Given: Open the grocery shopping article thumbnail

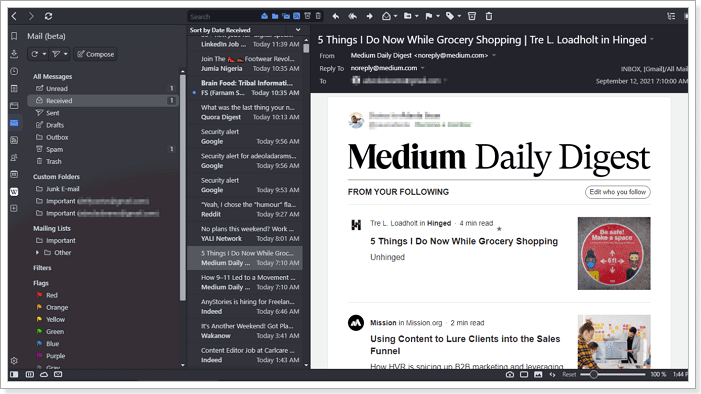Looking at the screenshot, I should [x=614, y=253].
